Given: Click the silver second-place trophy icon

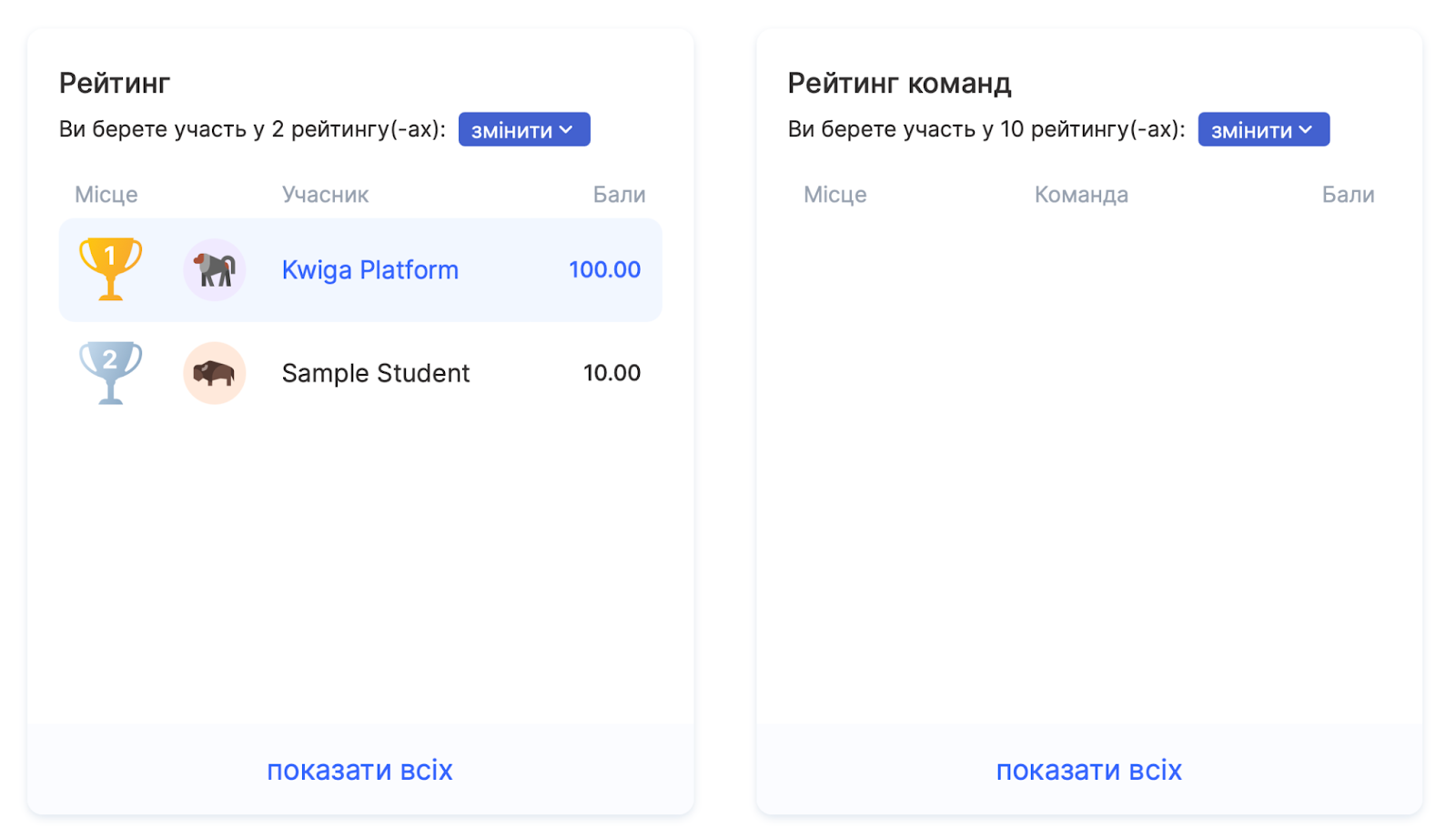Looking at the screenshot, I should pos(110,372).
